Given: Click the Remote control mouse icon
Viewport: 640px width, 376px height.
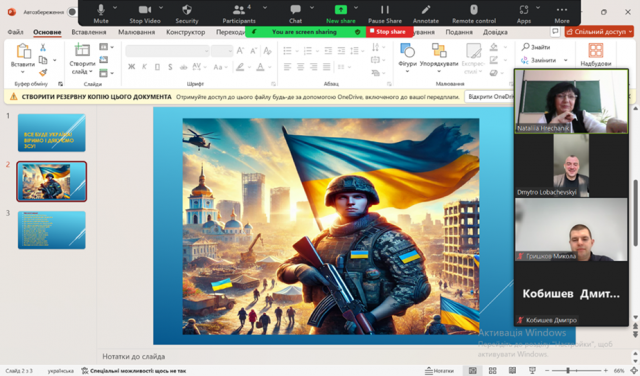Looking at the screenshot, I should click(x=474, y=9).
